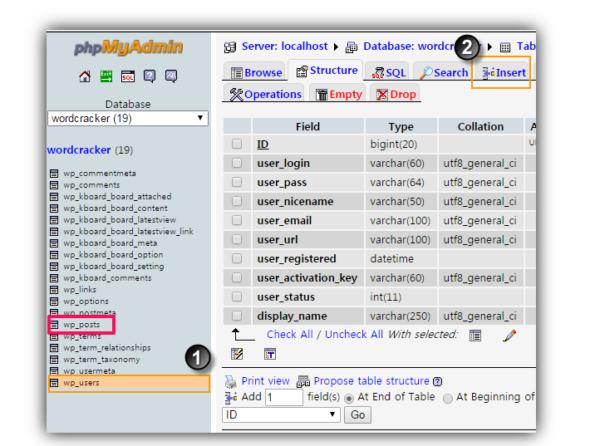The image size is (600, 446).
Task: Click the table icon beside wp_links
Action: (54, 290)
